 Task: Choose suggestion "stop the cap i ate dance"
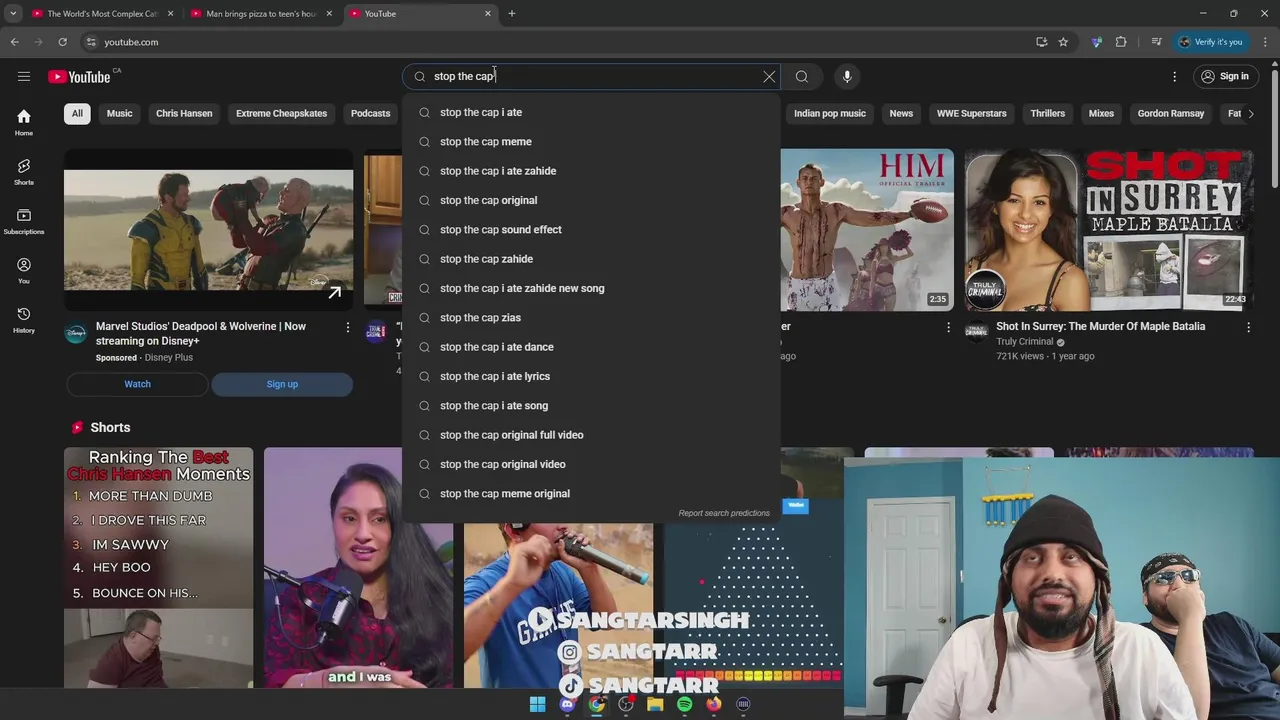[591, 347]
